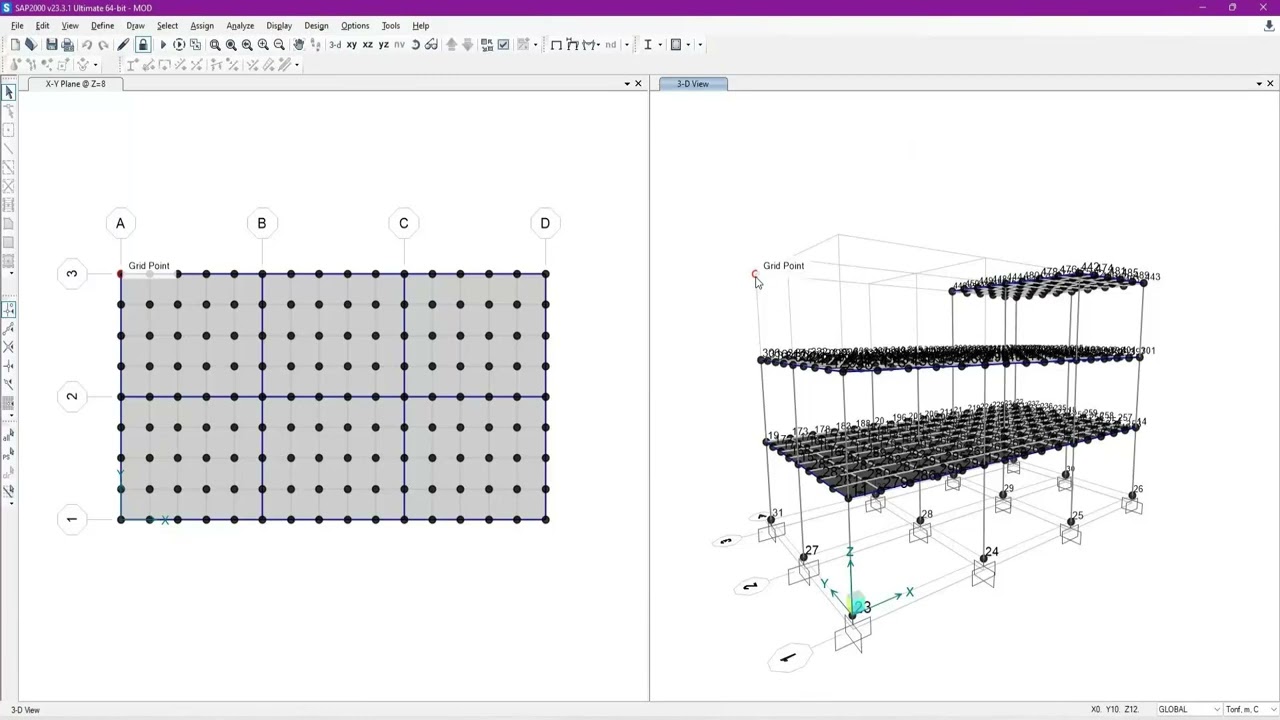Expand the 3-D View window options arrow
Viewport: 1280px width, 720px height.
(1258, 84)
